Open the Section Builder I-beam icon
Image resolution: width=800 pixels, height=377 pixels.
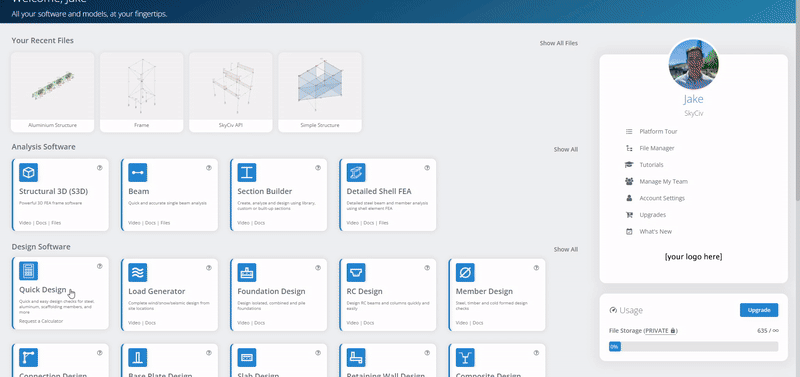[247, 172]
